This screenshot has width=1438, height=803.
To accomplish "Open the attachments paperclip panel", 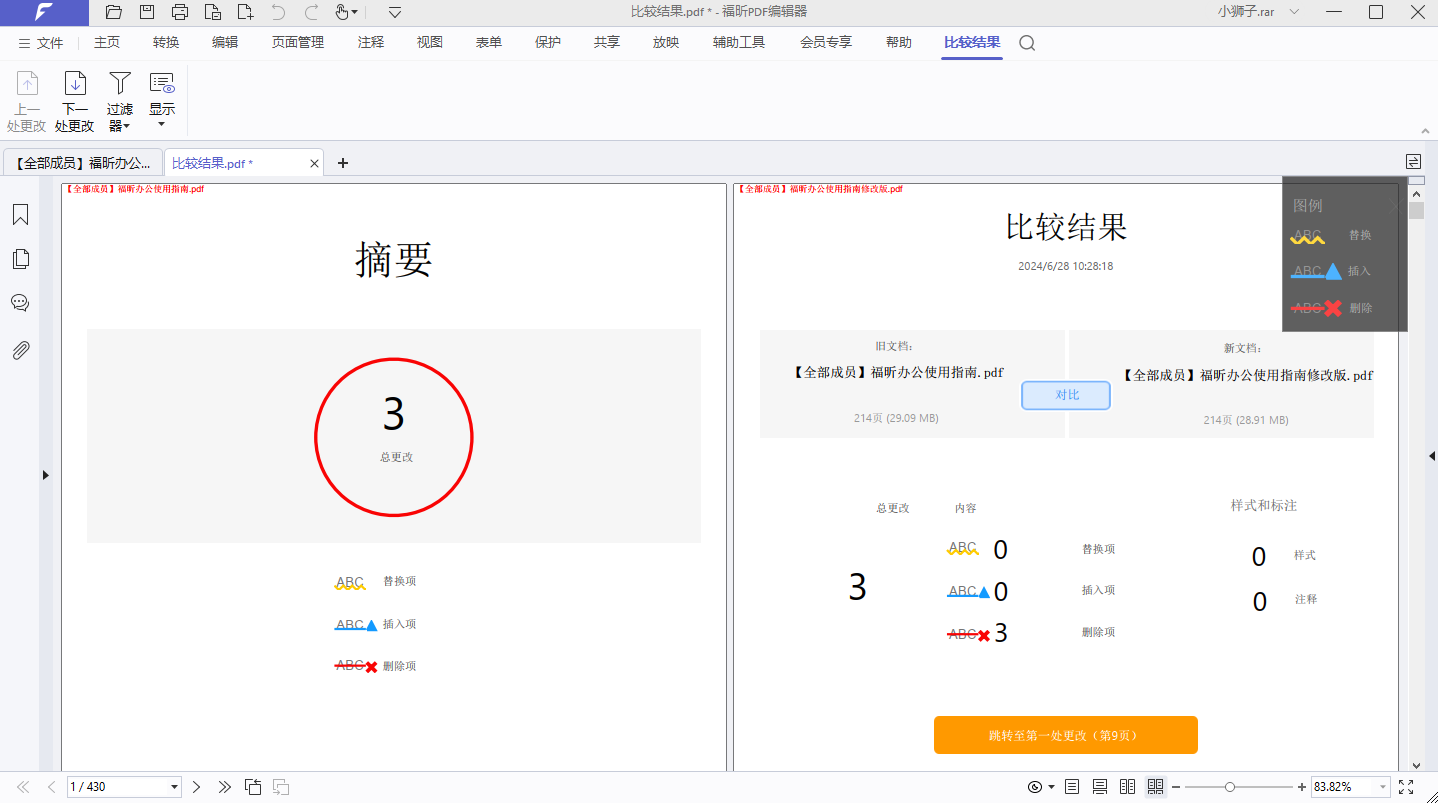I will point(20,350).
